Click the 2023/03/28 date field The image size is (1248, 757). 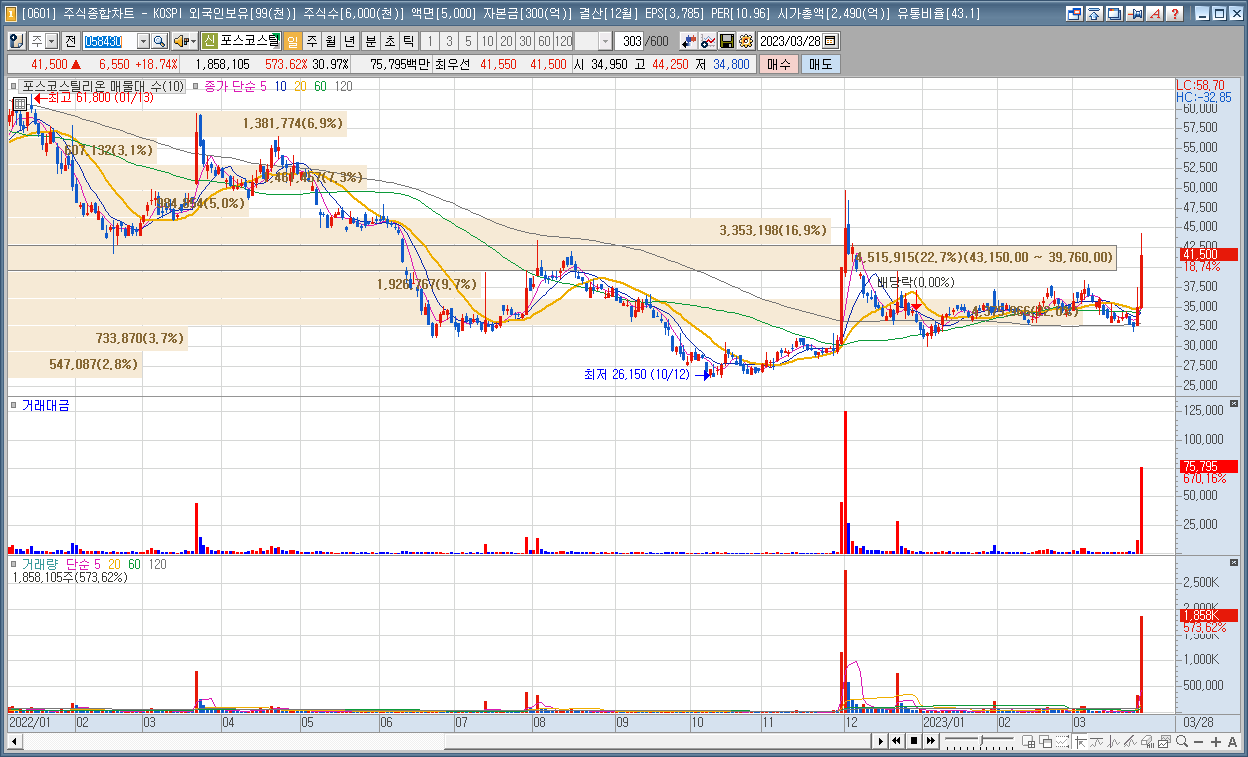[790, 41]
